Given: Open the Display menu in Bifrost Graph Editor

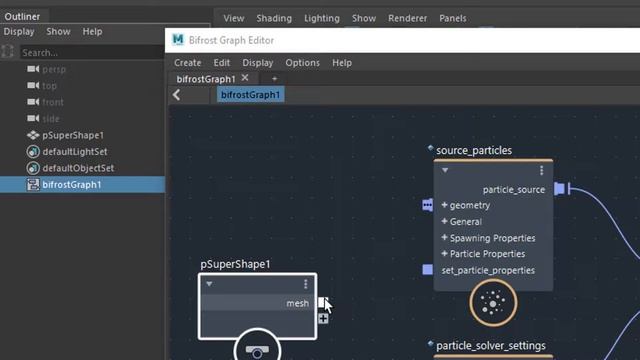Looking at the screenshot, I should [x=258, y=63].
